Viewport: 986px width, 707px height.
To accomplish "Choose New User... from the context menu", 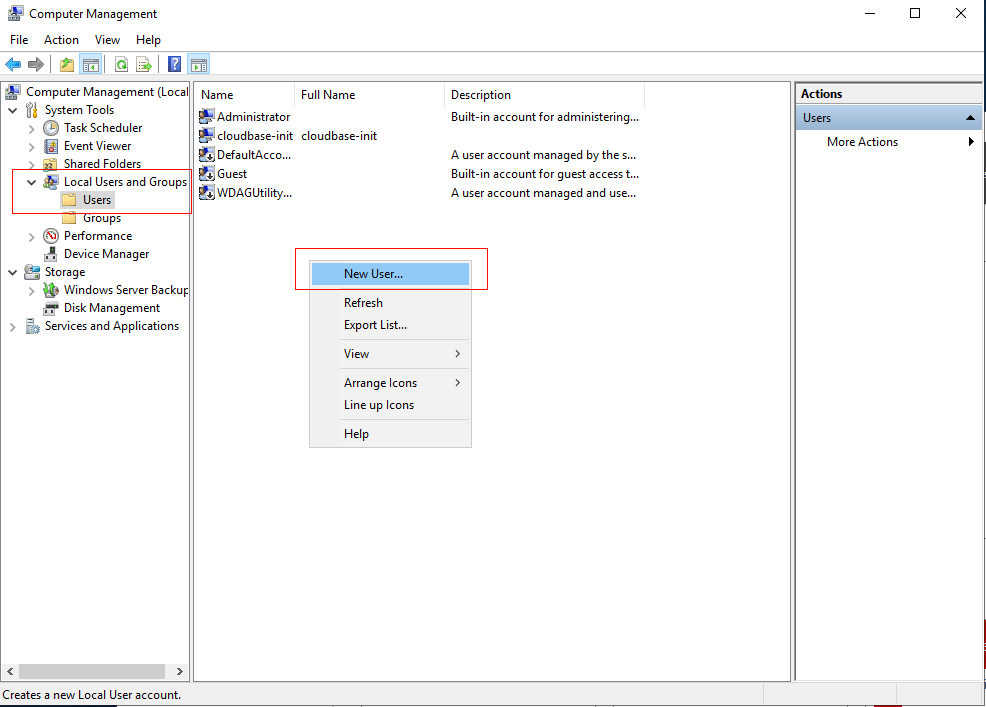I will pos(391,274).
